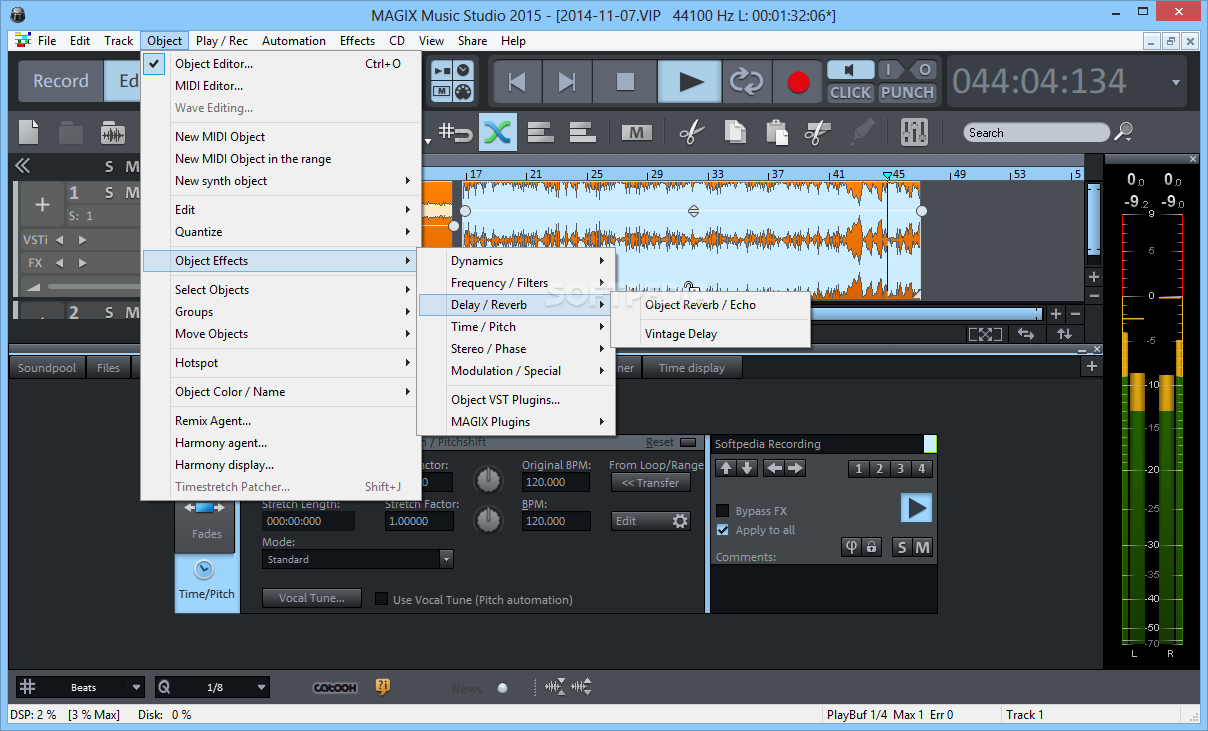Click the Skip to end transport button
The width and height of the screenshot is (1208, 731).
[x=567, y=82]
